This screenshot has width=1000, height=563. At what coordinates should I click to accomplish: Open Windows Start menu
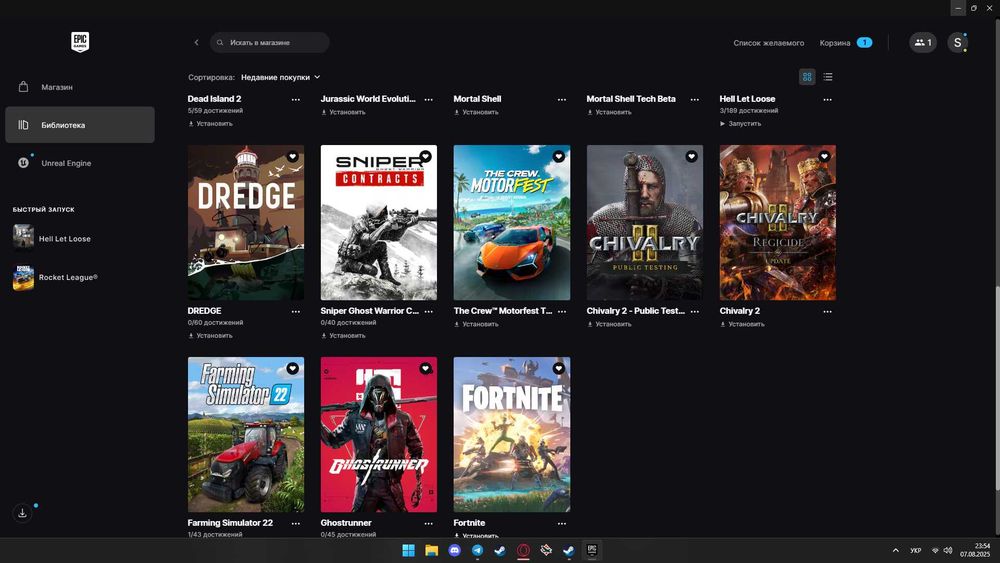408,550
